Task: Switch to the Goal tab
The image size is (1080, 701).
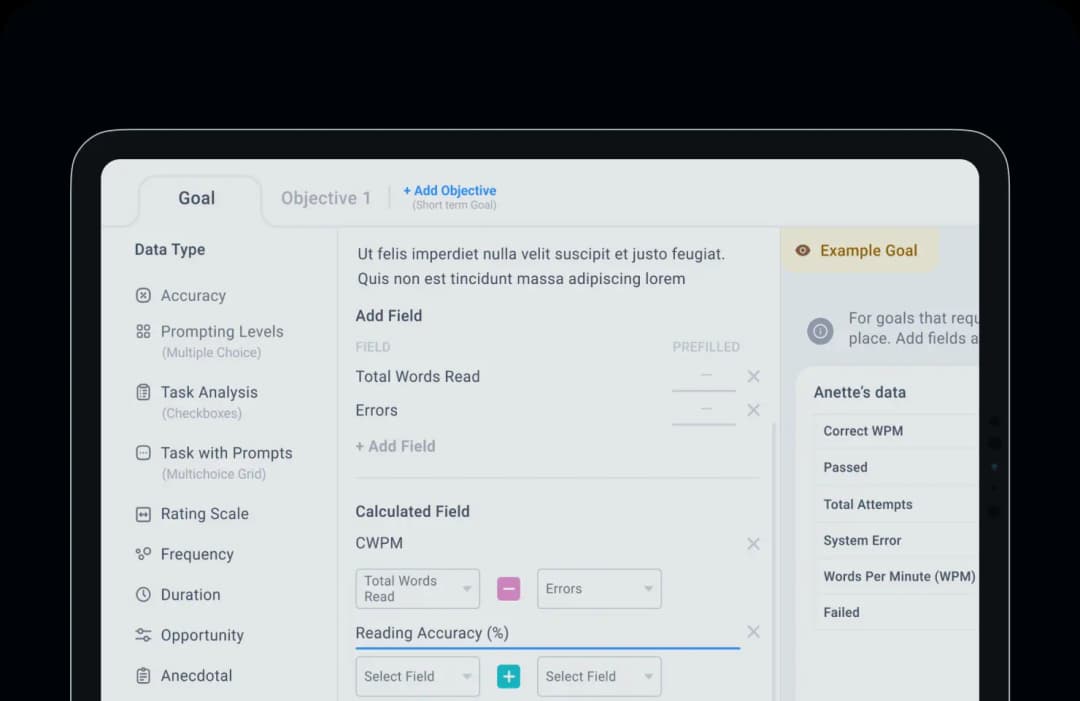Action: (x=197, y=198)
